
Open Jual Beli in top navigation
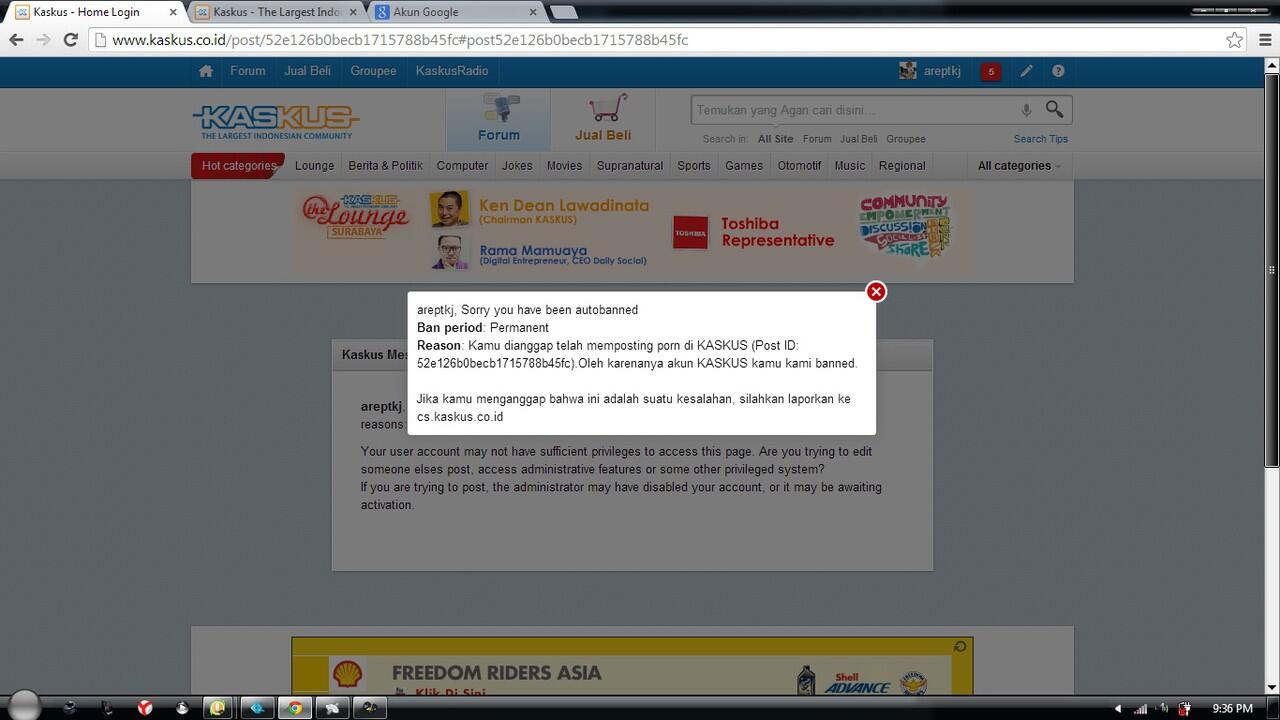(x=307, y=71)
